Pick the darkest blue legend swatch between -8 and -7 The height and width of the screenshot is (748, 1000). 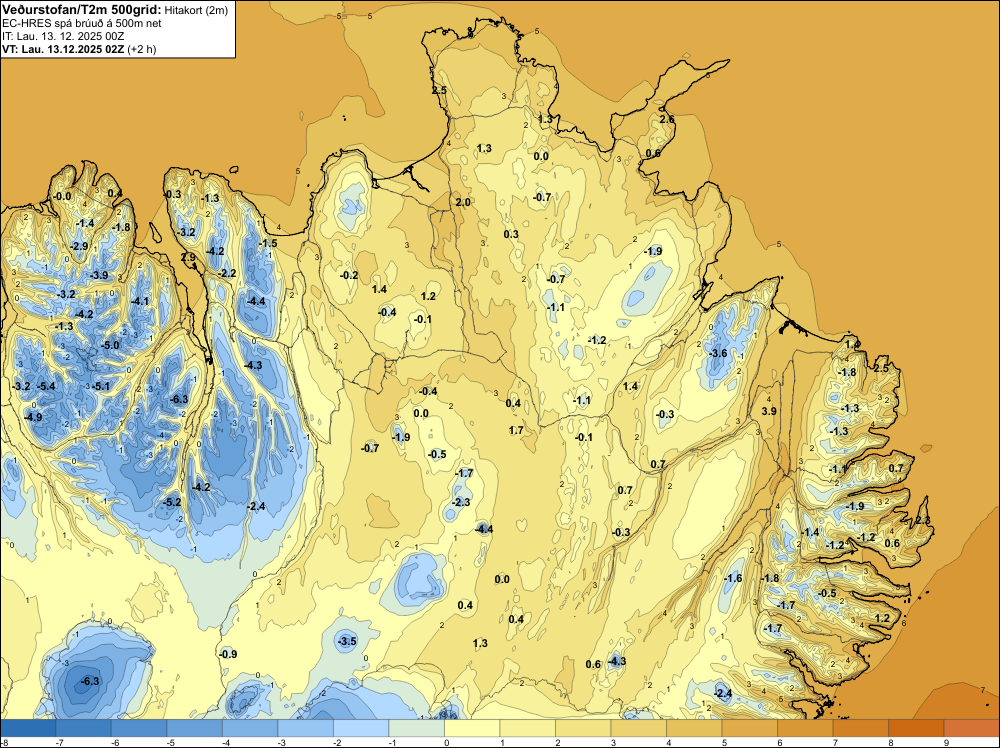coord(28,728)
